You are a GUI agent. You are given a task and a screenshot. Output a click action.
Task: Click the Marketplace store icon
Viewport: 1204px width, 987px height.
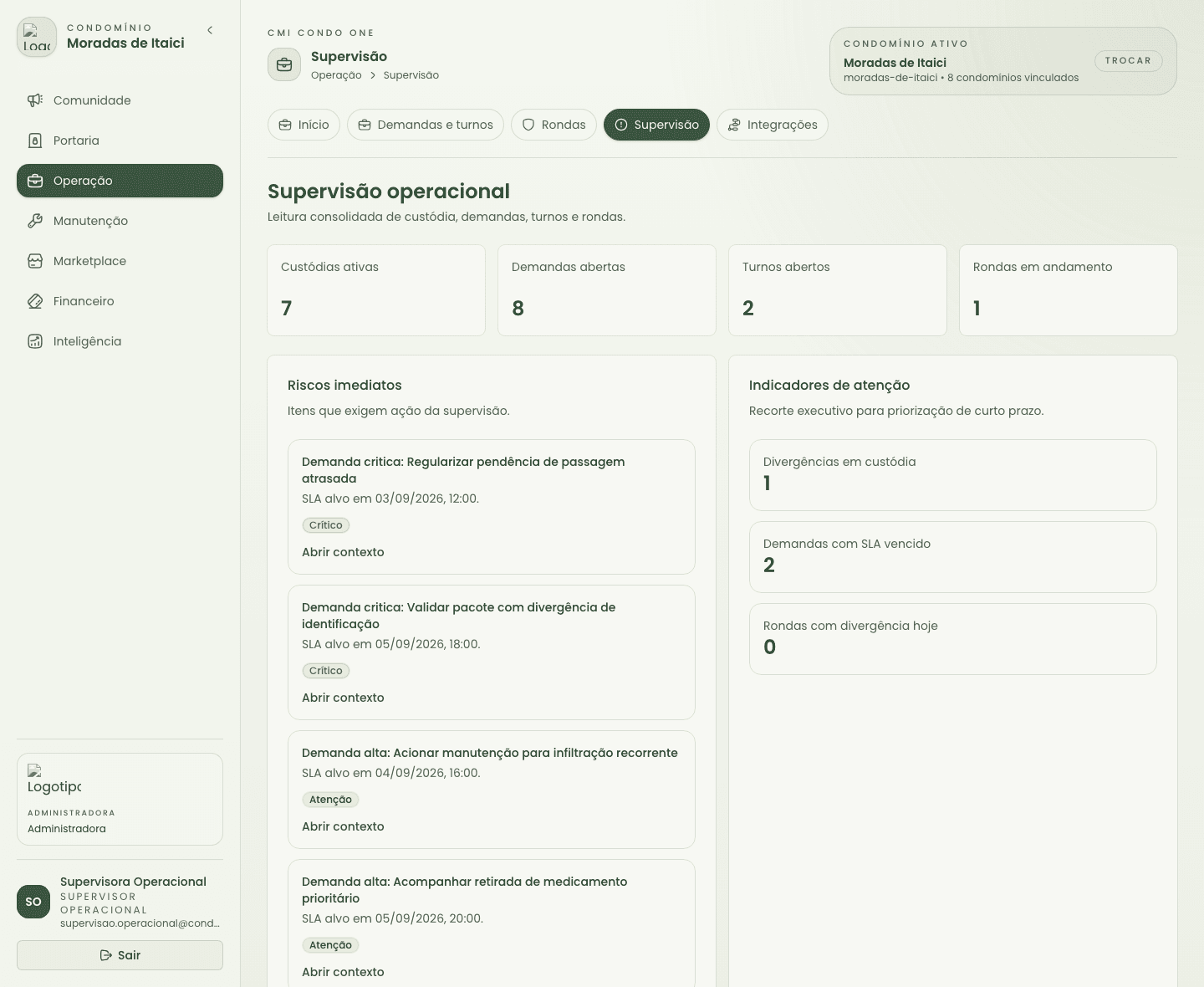point(35,261)
